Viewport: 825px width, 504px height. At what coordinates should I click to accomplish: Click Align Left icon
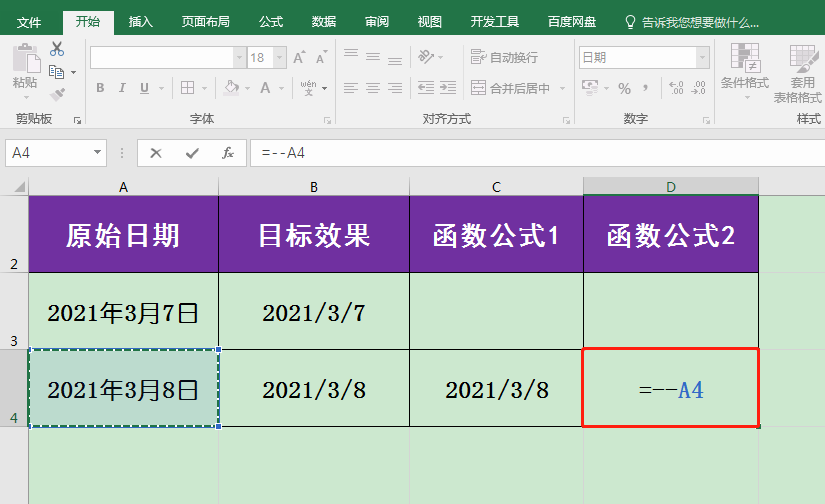(351, 88)
